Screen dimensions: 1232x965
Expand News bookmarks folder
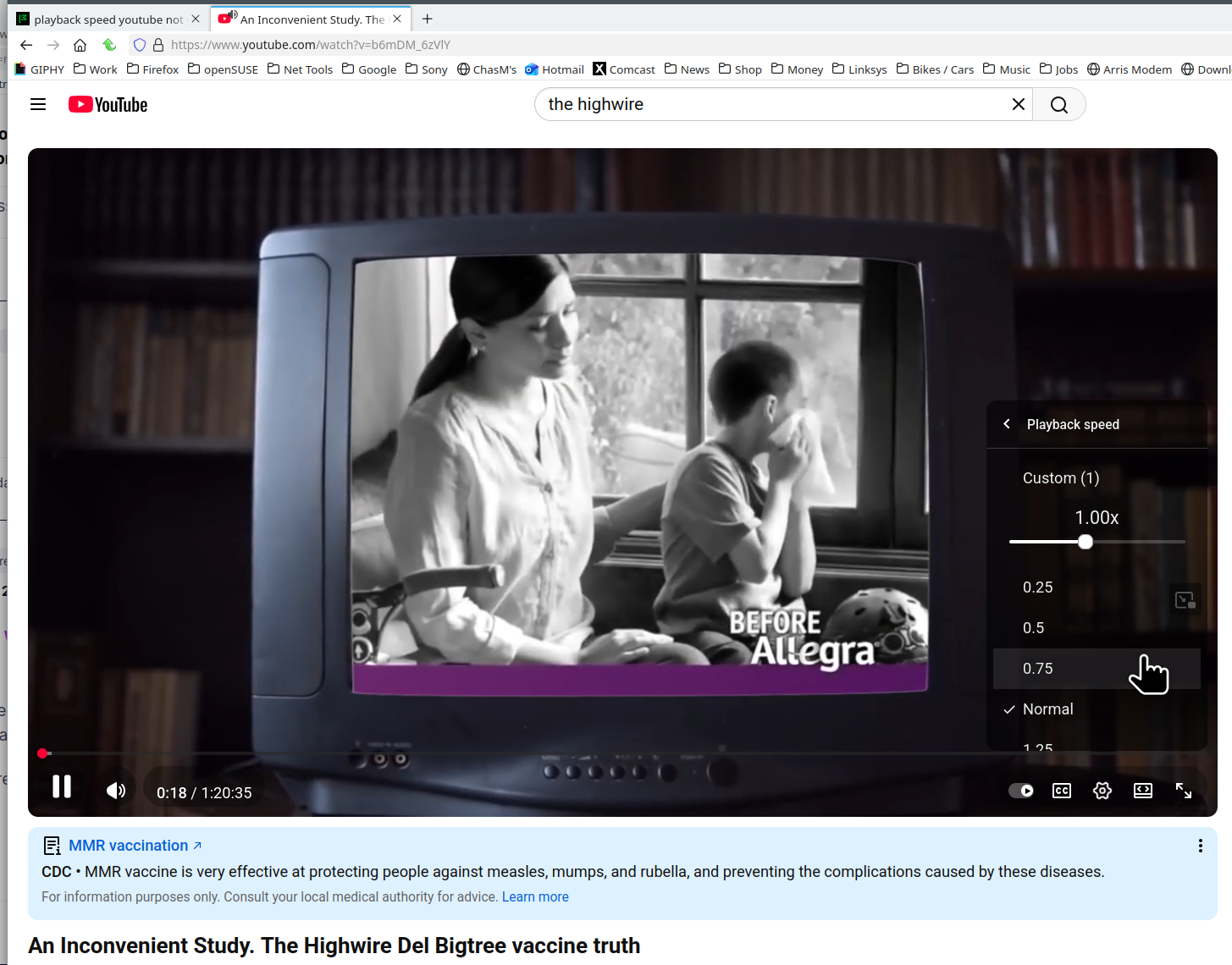[687, 69]
